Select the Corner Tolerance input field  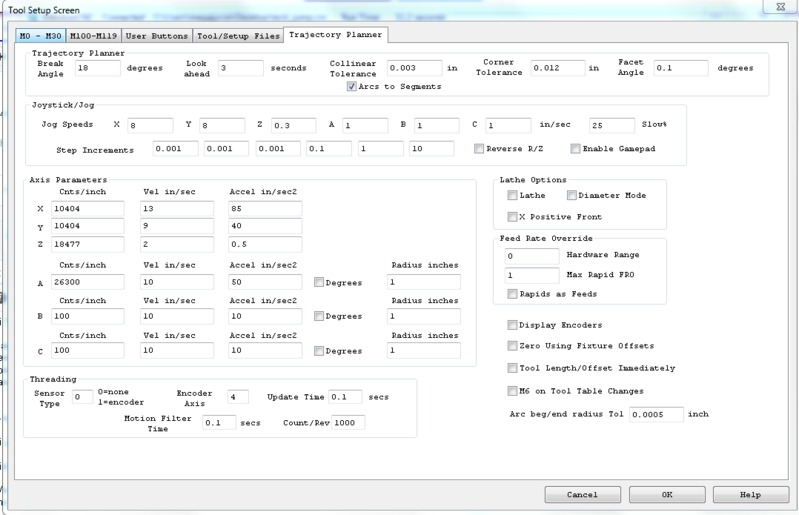(x=557, y=68)
